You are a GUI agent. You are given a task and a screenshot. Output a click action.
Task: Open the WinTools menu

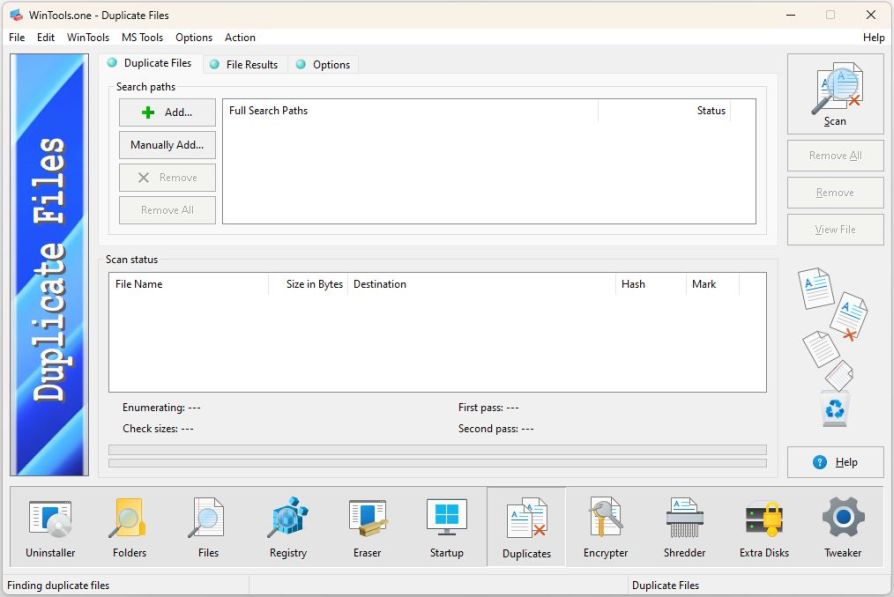88,37
